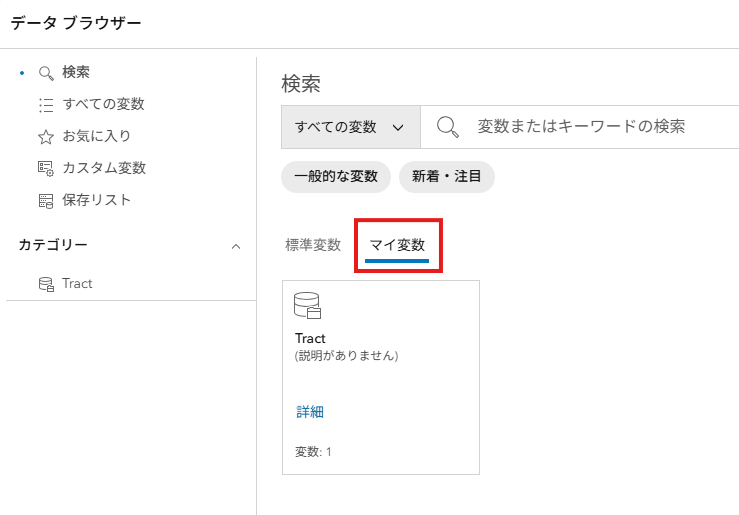Click the search magnifier icon in search bar
This screenshot has height=515, width=739.
[448, 127]
